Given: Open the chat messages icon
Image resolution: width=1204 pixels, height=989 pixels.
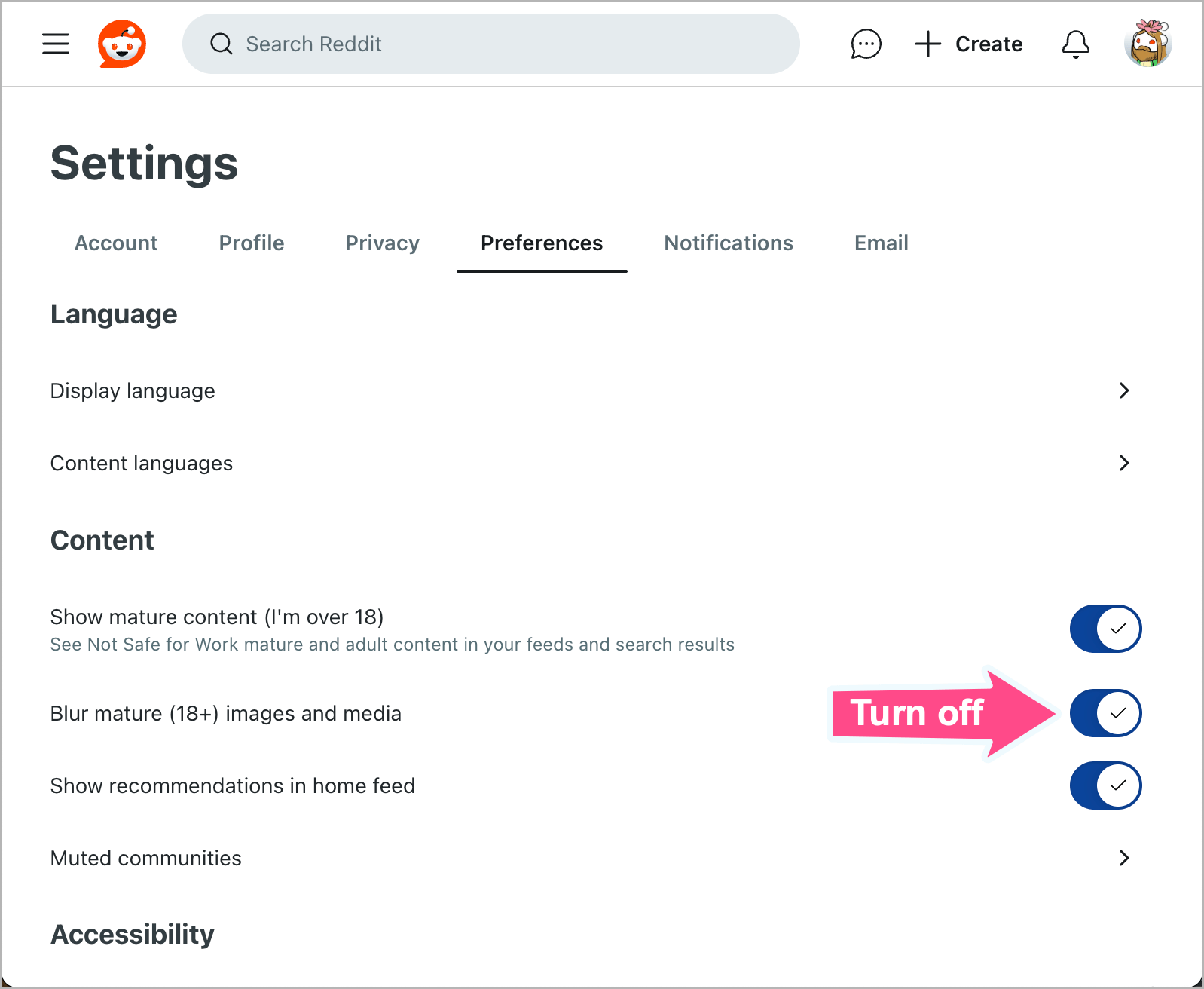Looking at the screenshot, I should click(866, 44).
